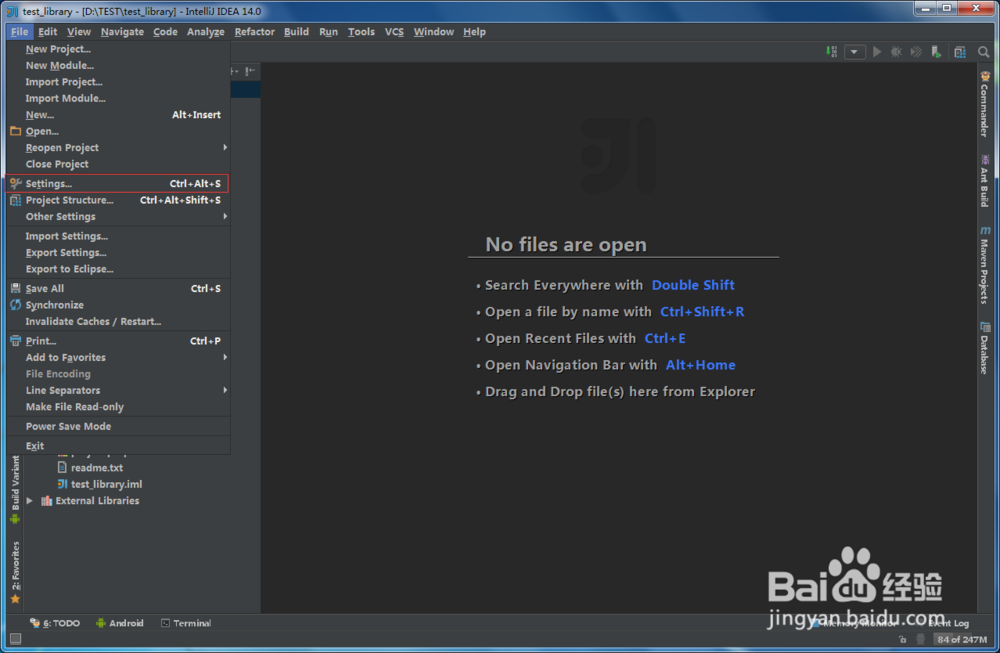Open the TODO tool window
The height and width of the screenshot is (653, 1000).
55,623
